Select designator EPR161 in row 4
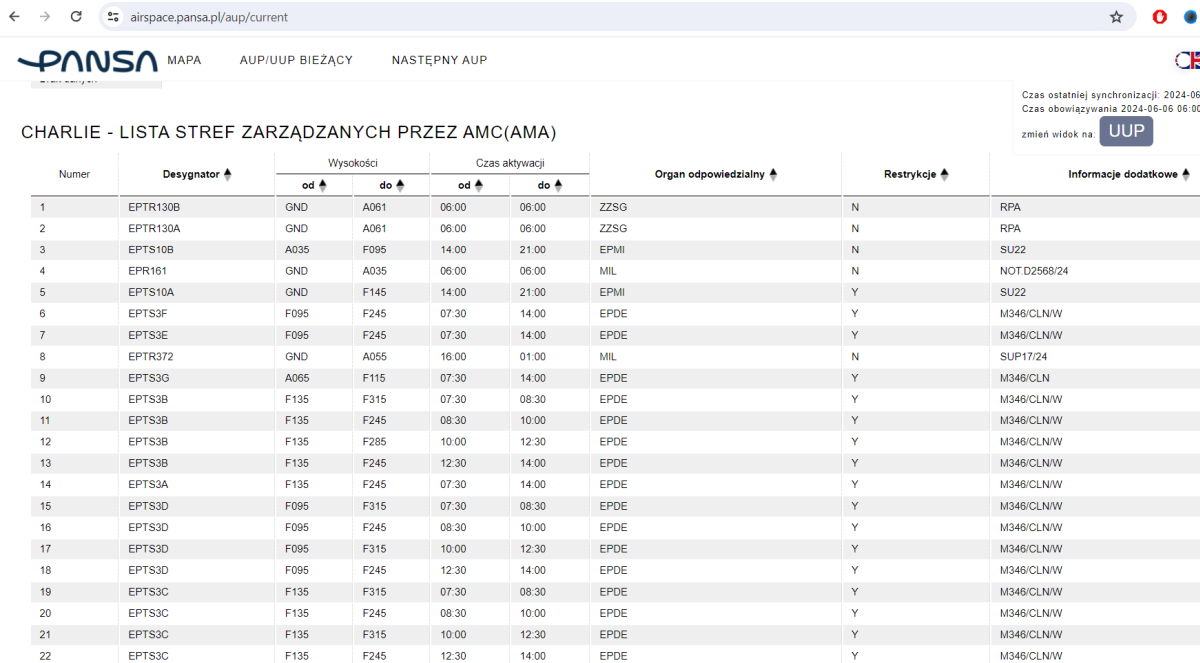The height and width of the screenshot is (663, 1200). click(146, 271)
